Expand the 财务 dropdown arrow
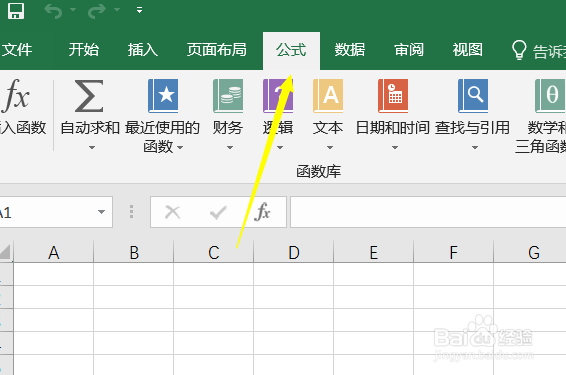Screen dimensions: 566x375 230,147
